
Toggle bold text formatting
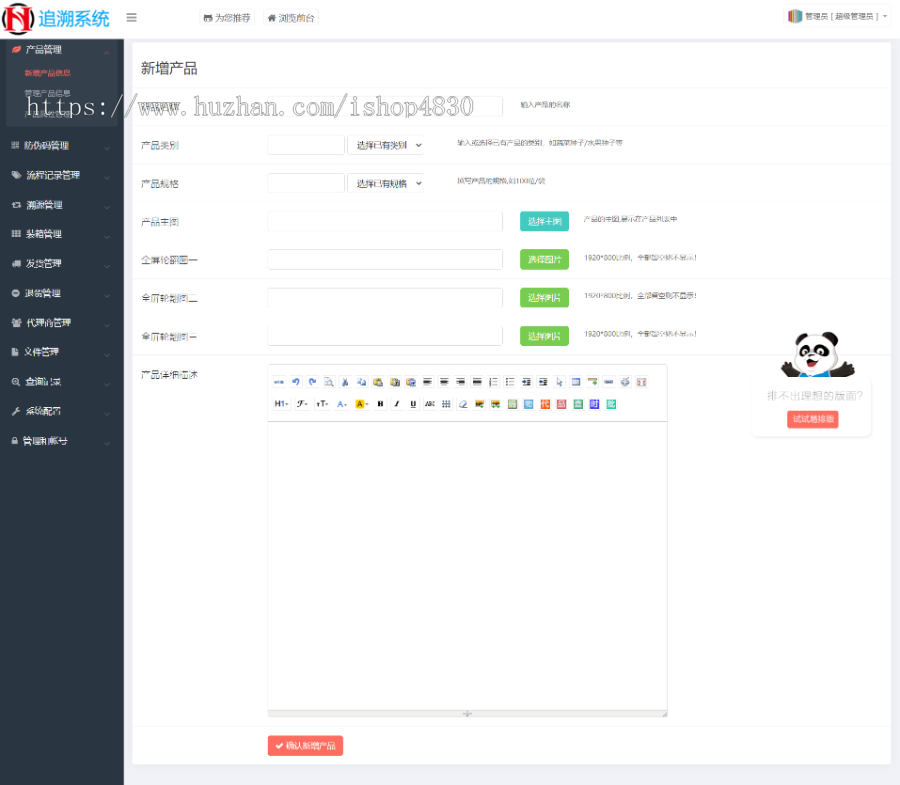tap(380, 404)
